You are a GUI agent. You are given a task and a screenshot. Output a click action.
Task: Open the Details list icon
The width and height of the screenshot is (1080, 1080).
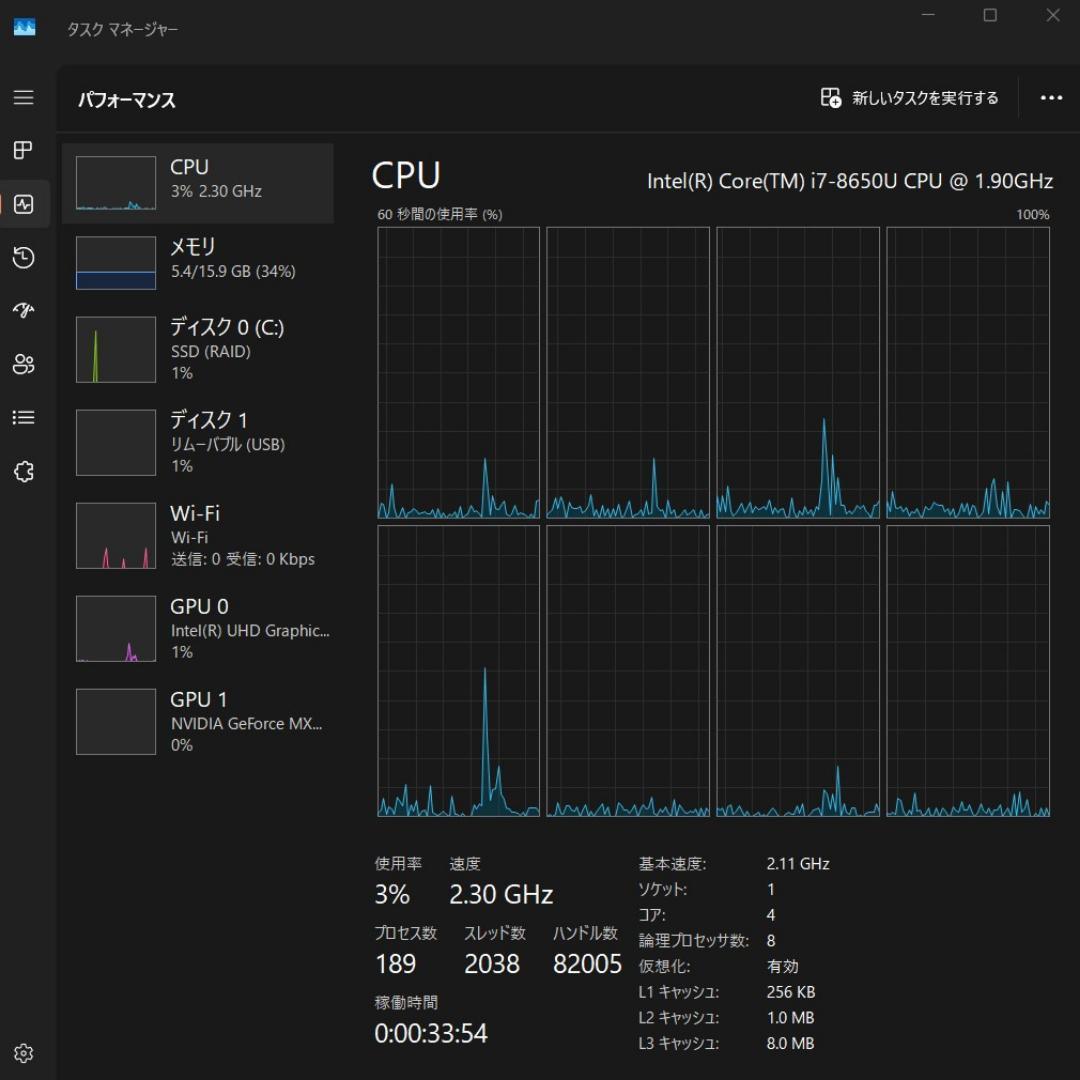[23, 418]
